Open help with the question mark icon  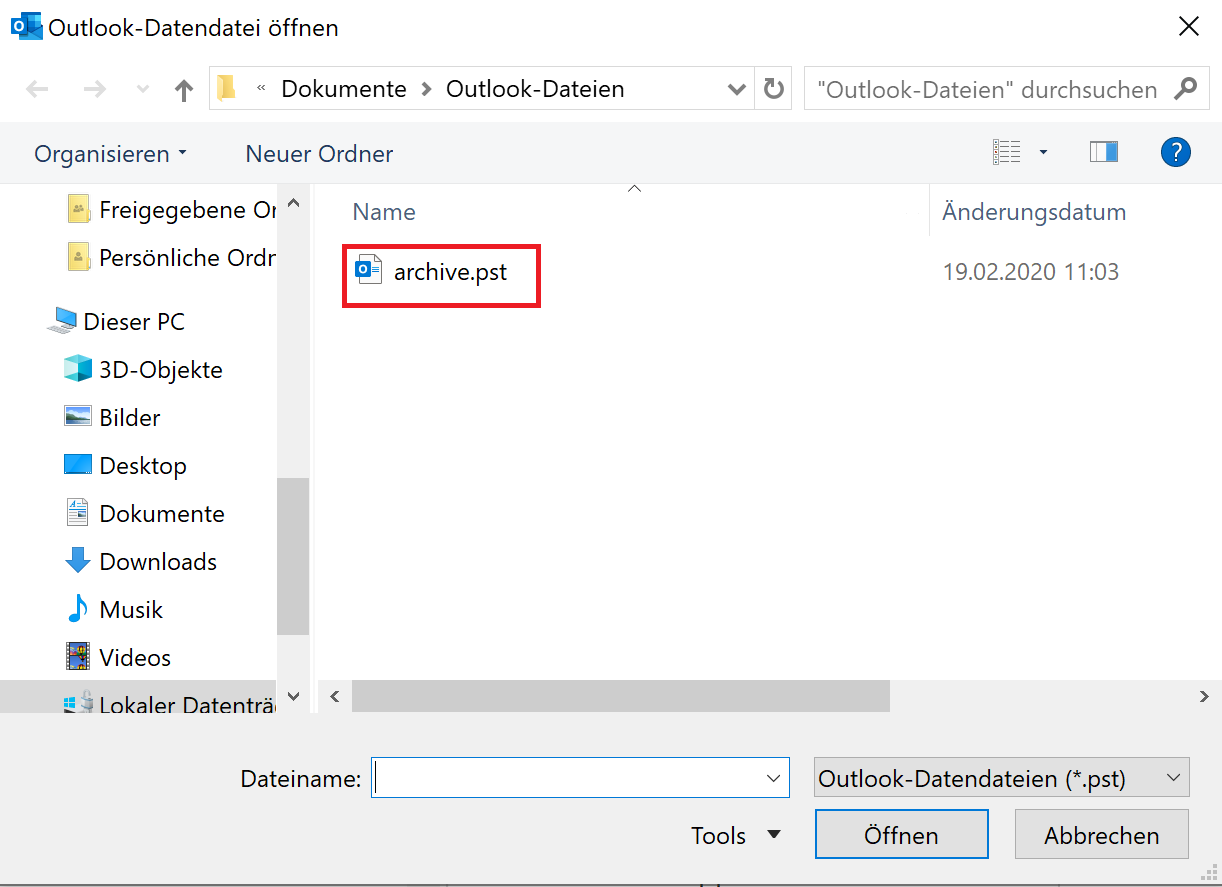click(x=1175, y=152)
